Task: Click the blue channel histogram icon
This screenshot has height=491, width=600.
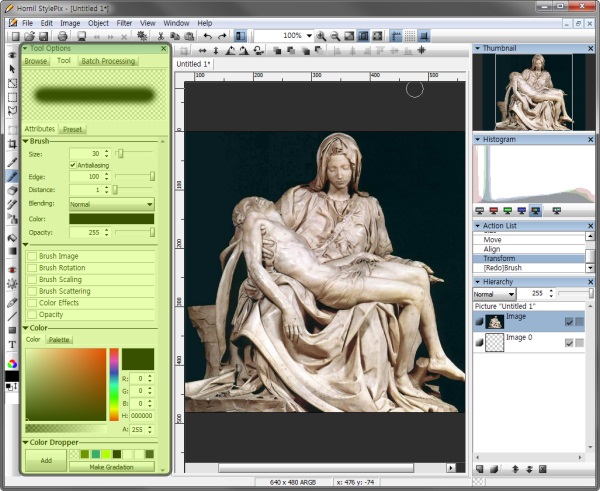Action: click(521, 210)
